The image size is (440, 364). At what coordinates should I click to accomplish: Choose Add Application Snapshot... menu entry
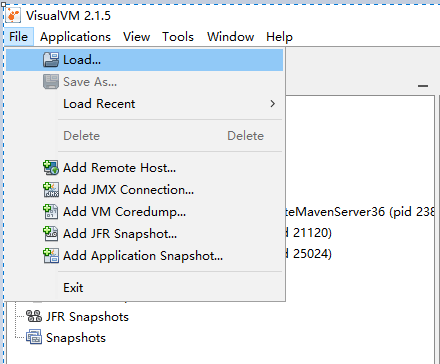144,256
